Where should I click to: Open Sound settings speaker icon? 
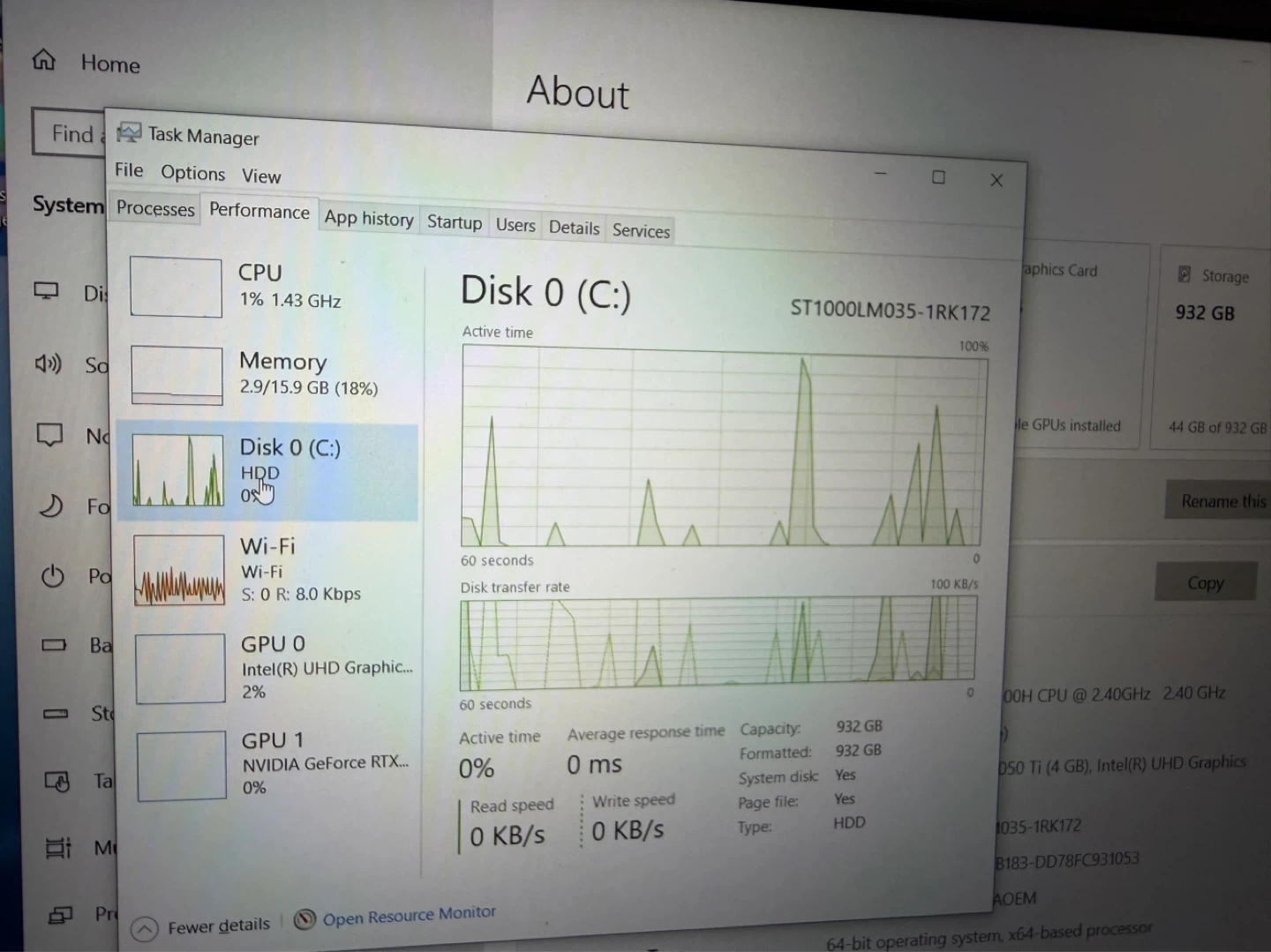48,363
